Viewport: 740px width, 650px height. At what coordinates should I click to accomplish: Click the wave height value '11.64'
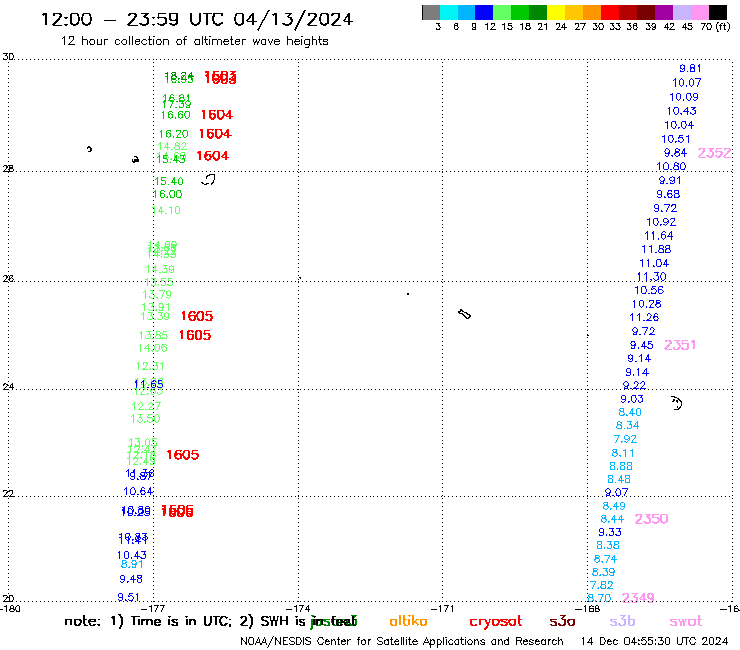(659, 236)
